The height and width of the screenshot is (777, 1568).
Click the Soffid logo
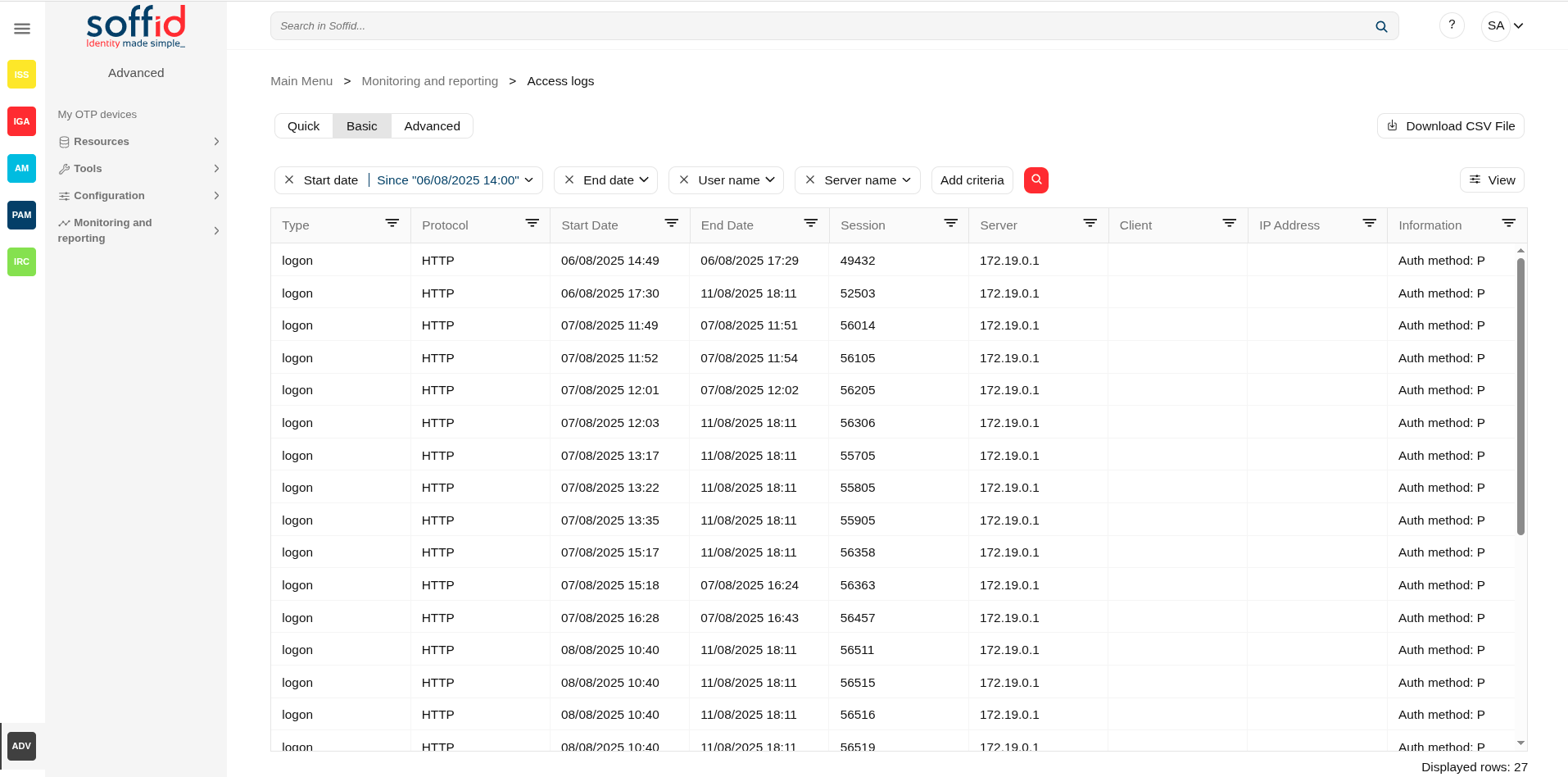coord(136,27)
